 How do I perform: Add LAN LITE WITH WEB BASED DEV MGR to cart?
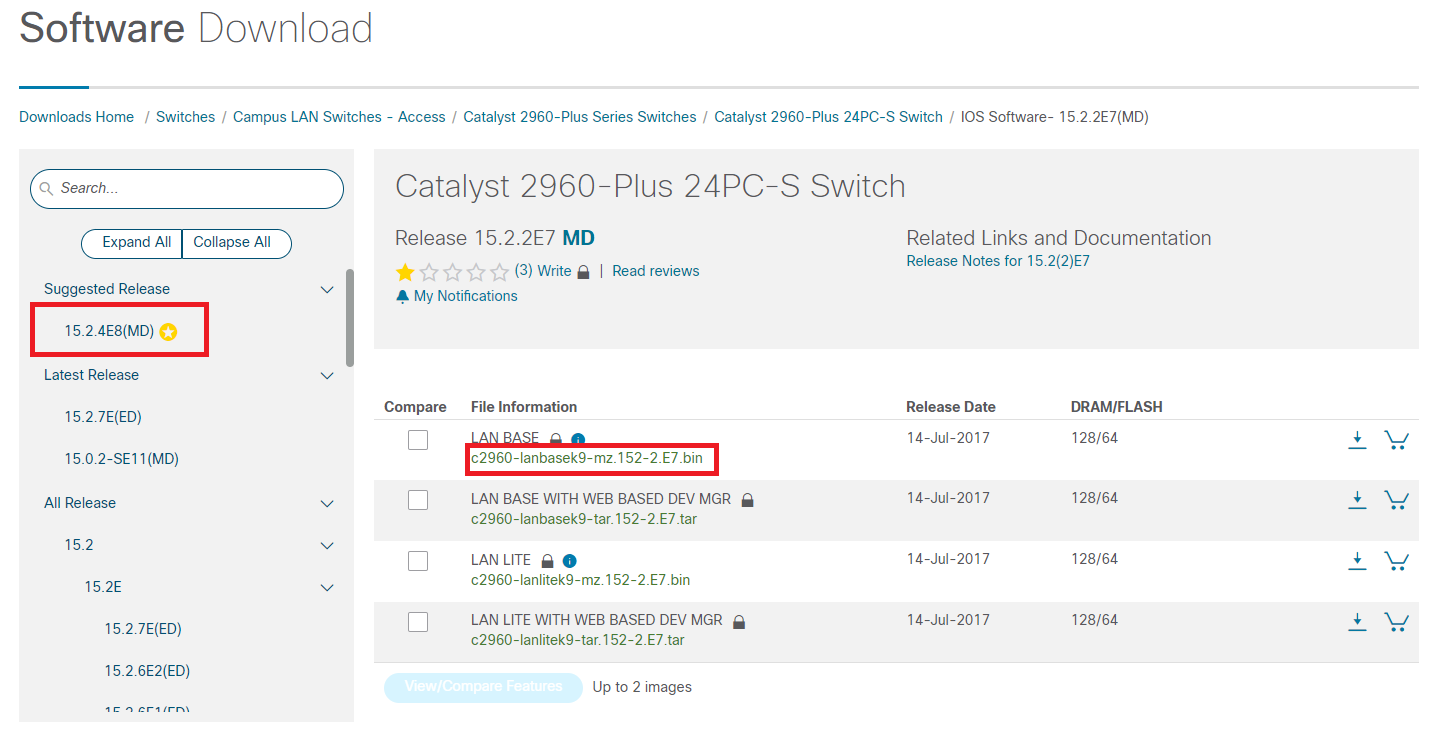point(1396,622)
